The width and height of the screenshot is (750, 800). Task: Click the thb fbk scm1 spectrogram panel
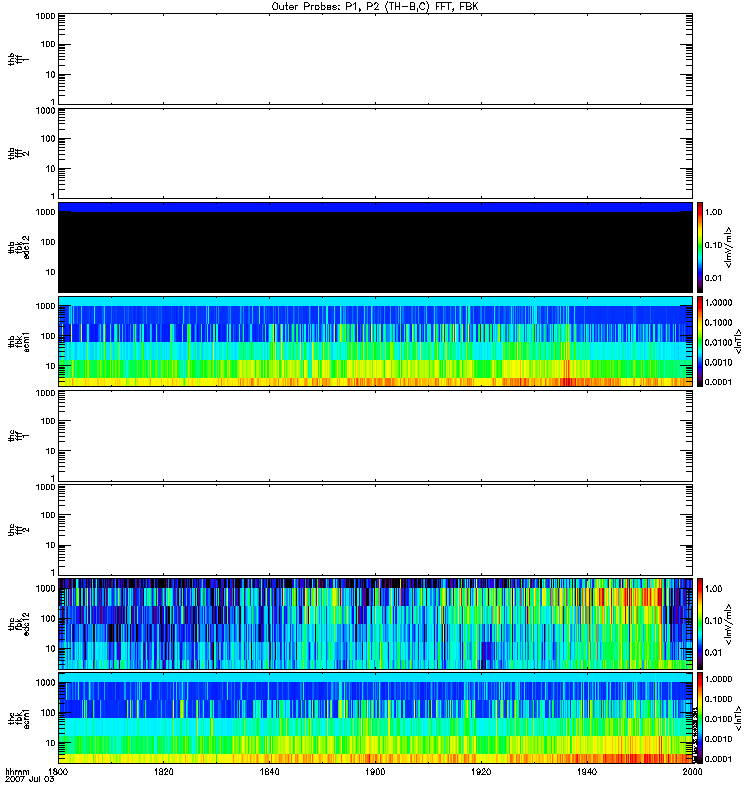coord(375,341)
